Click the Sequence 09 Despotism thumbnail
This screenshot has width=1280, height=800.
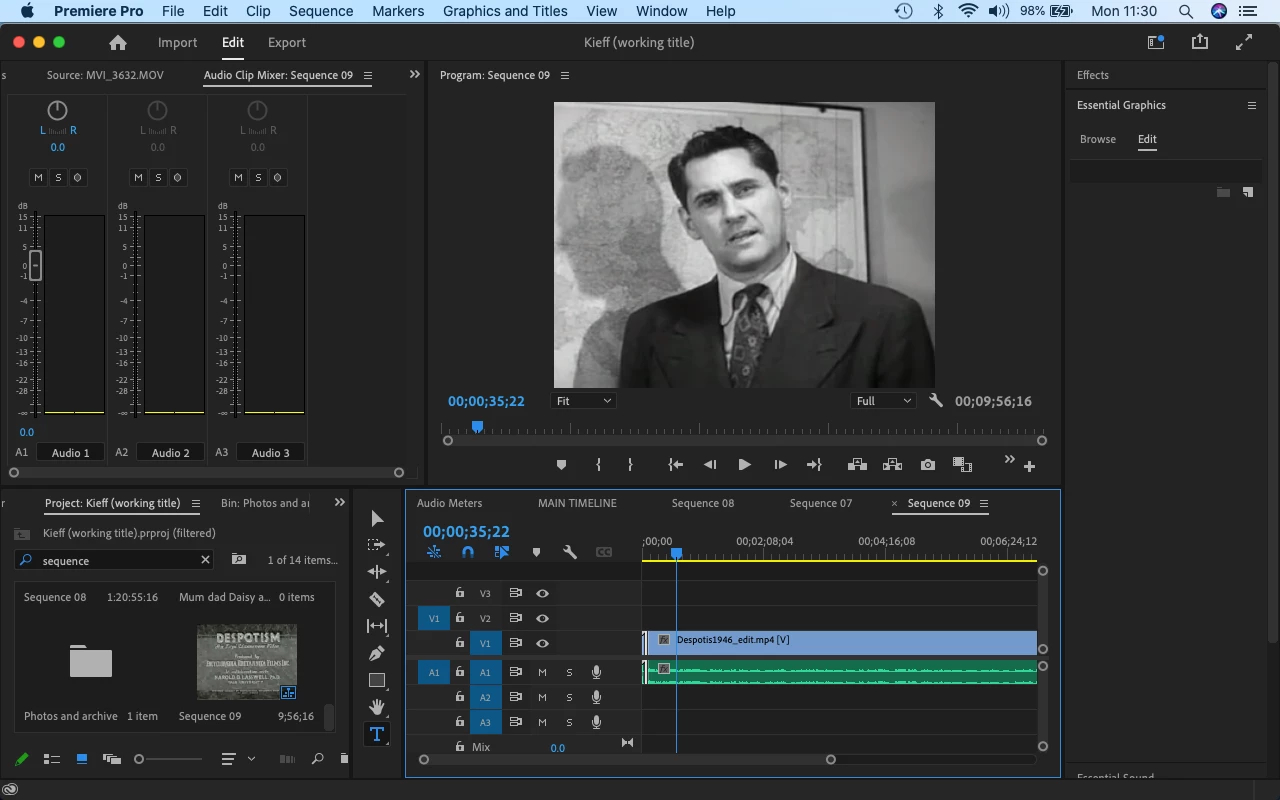[247, 661]
